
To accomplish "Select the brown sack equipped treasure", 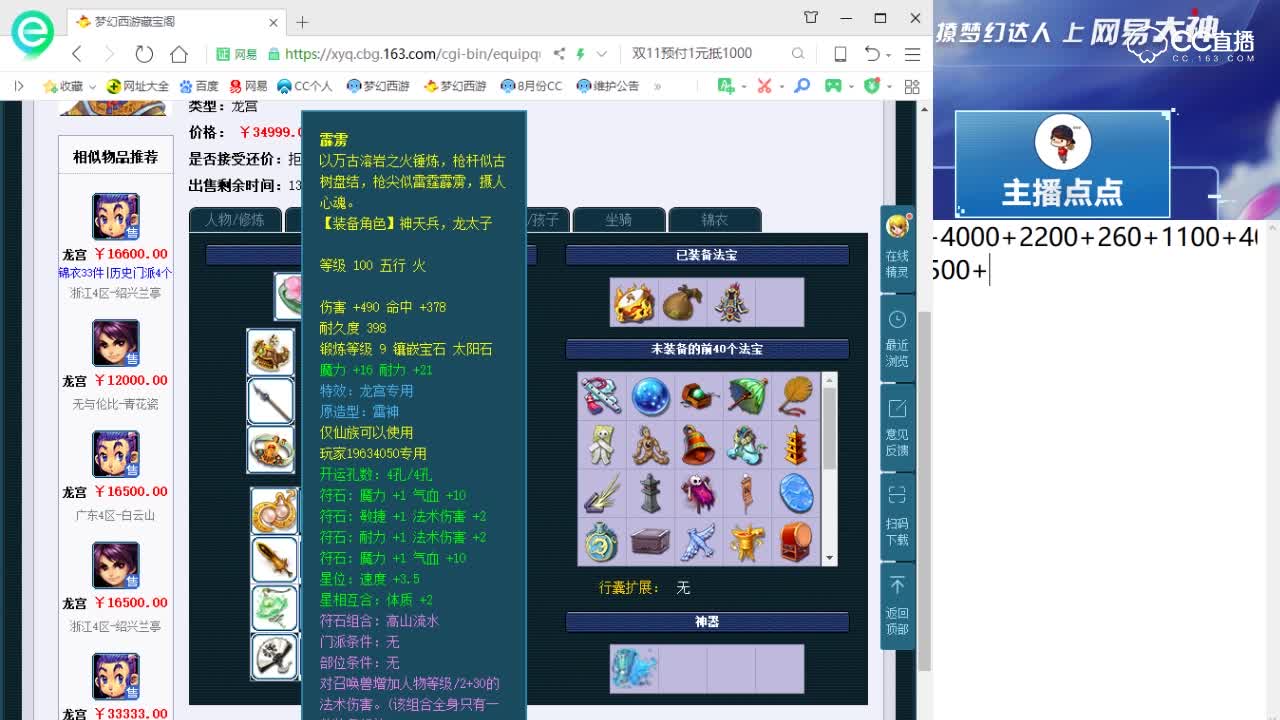I will (682, 303).
